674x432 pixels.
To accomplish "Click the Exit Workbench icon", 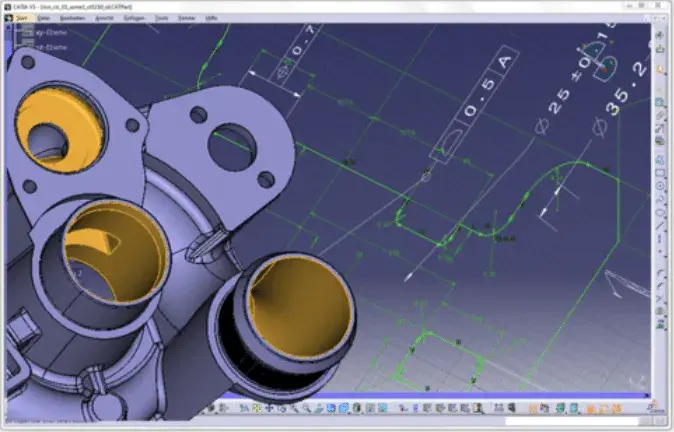I will pos(660,49).
